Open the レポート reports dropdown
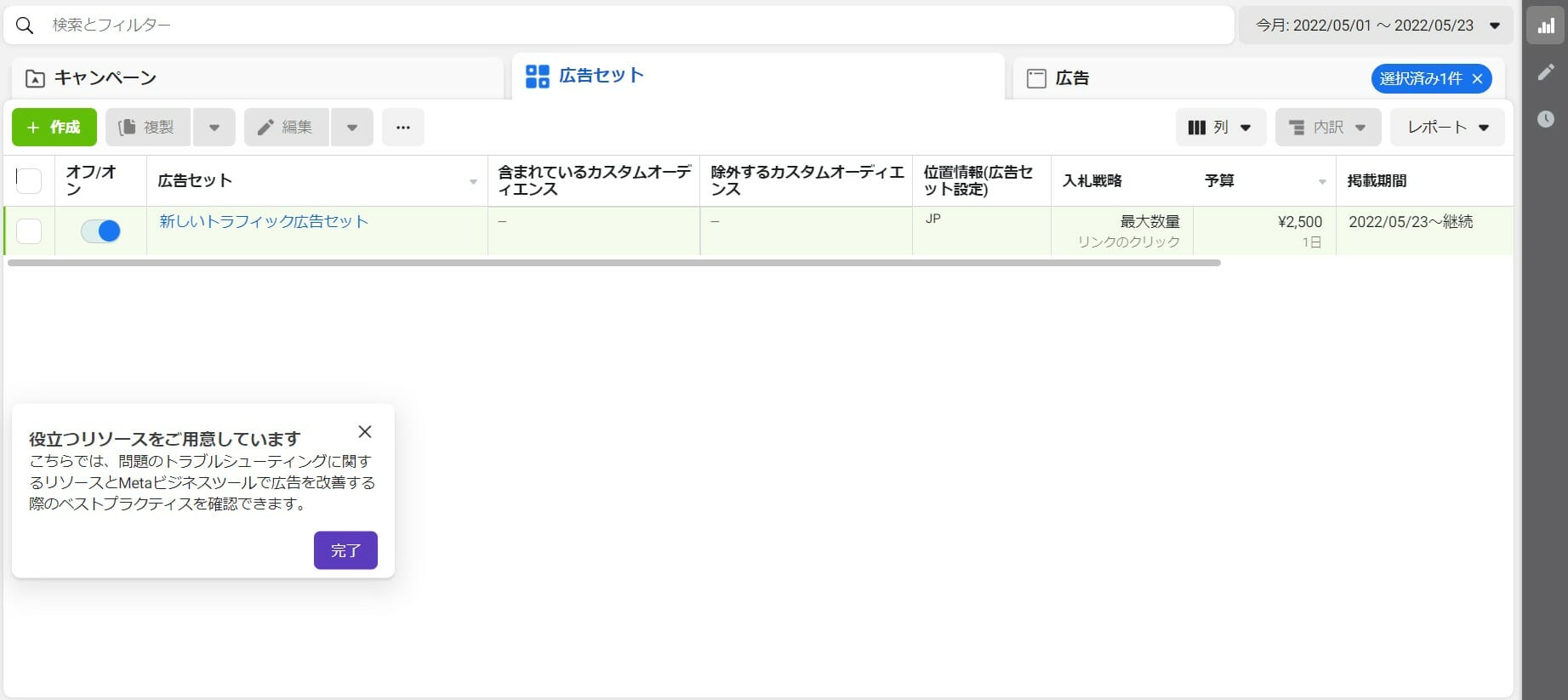Screen dimensions: 1568x700 click(1447, 128)
